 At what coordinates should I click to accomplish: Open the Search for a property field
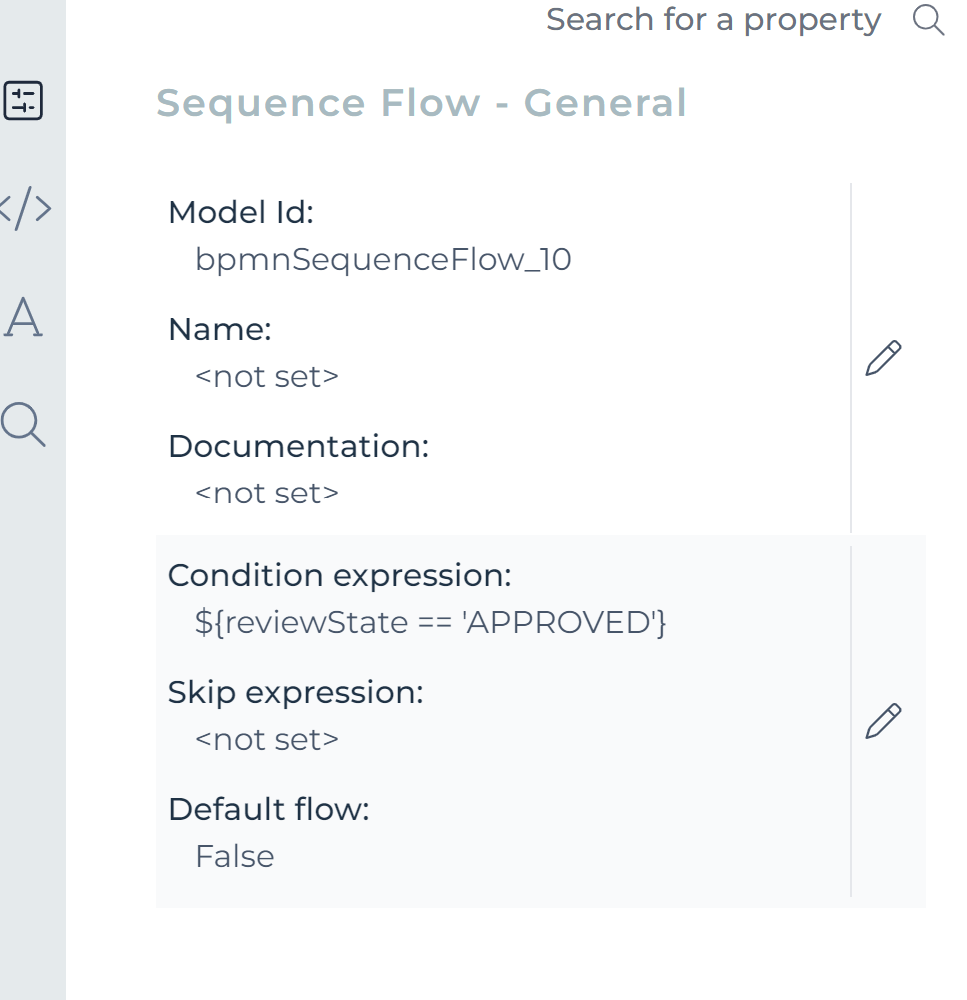tap(713, 19)
